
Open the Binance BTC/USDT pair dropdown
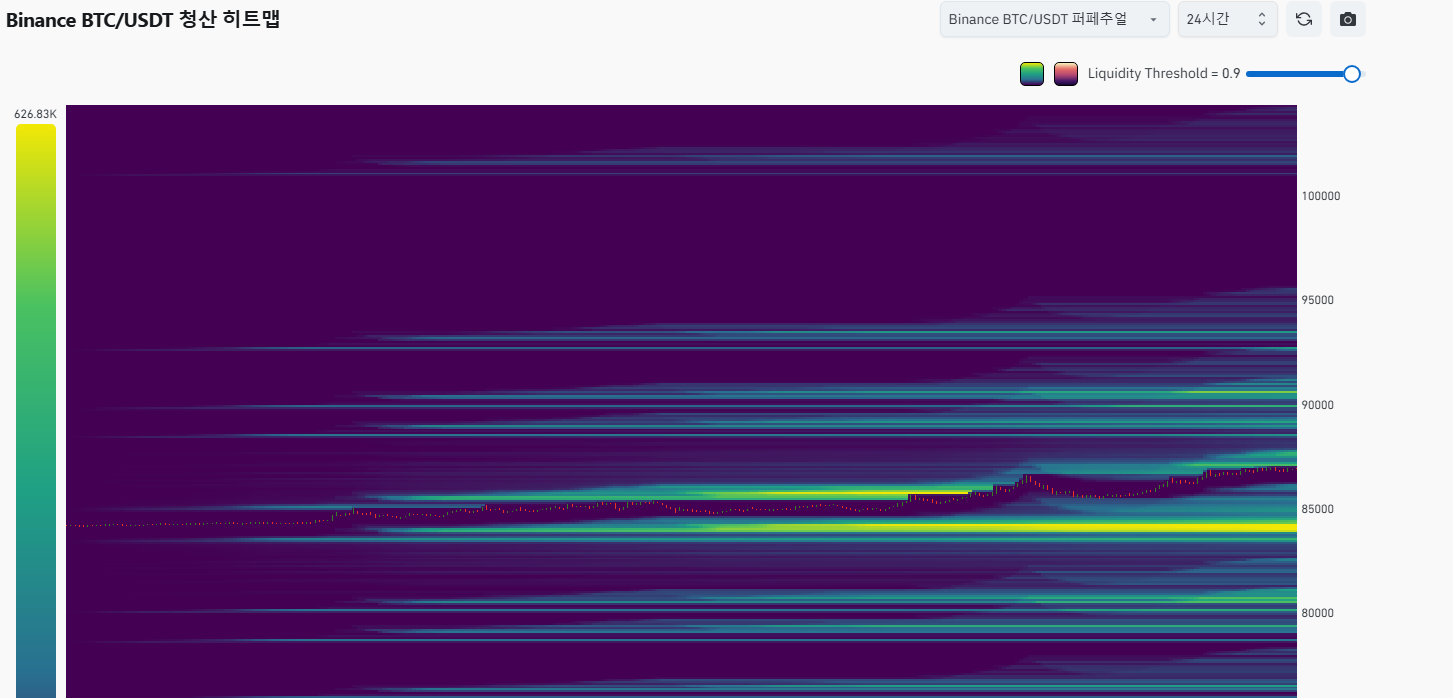click(1055, 19)
